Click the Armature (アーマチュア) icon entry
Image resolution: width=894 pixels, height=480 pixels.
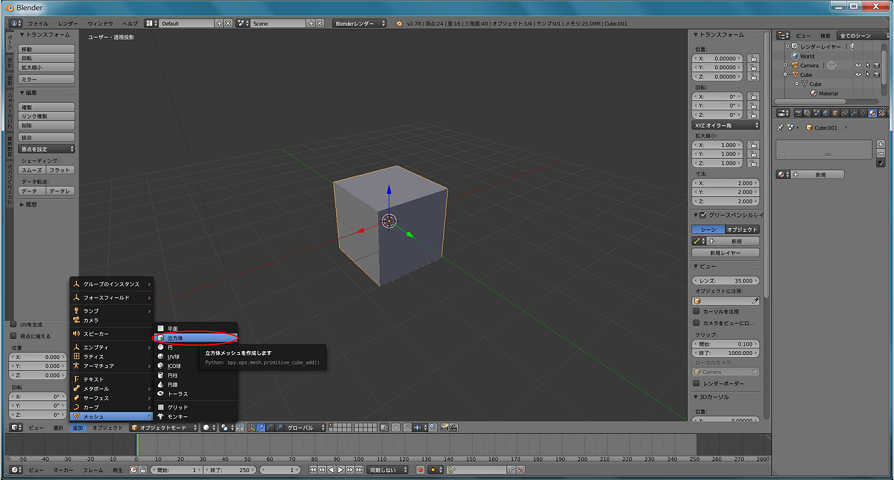tap(76, 366)
